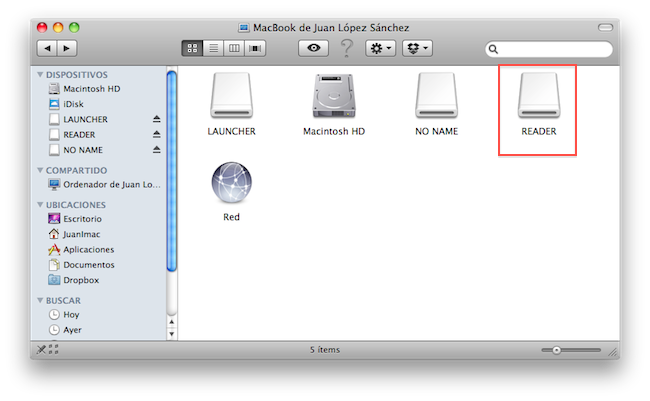This screenshot has height=401, width=650.
Task: Open Dropbox in the sidebar
Action: [73, 280]
